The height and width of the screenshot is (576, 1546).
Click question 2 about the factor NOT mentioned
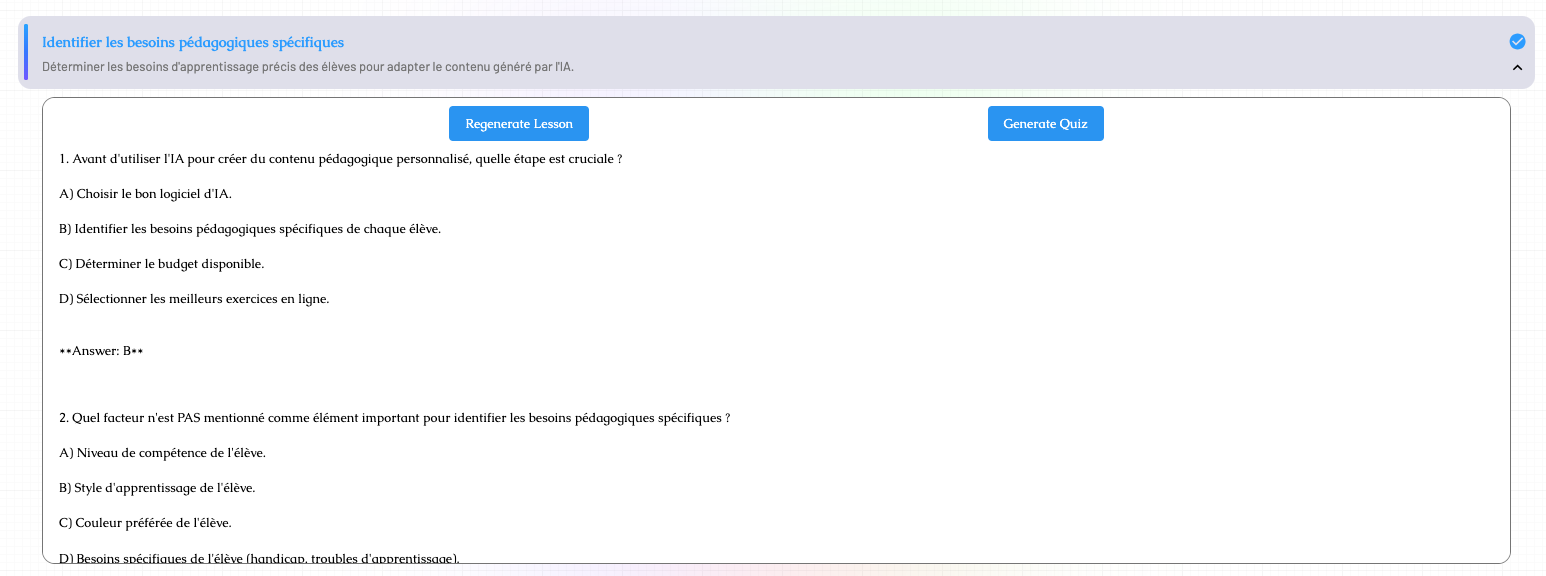pyautogui.click(x=394, y=418)
